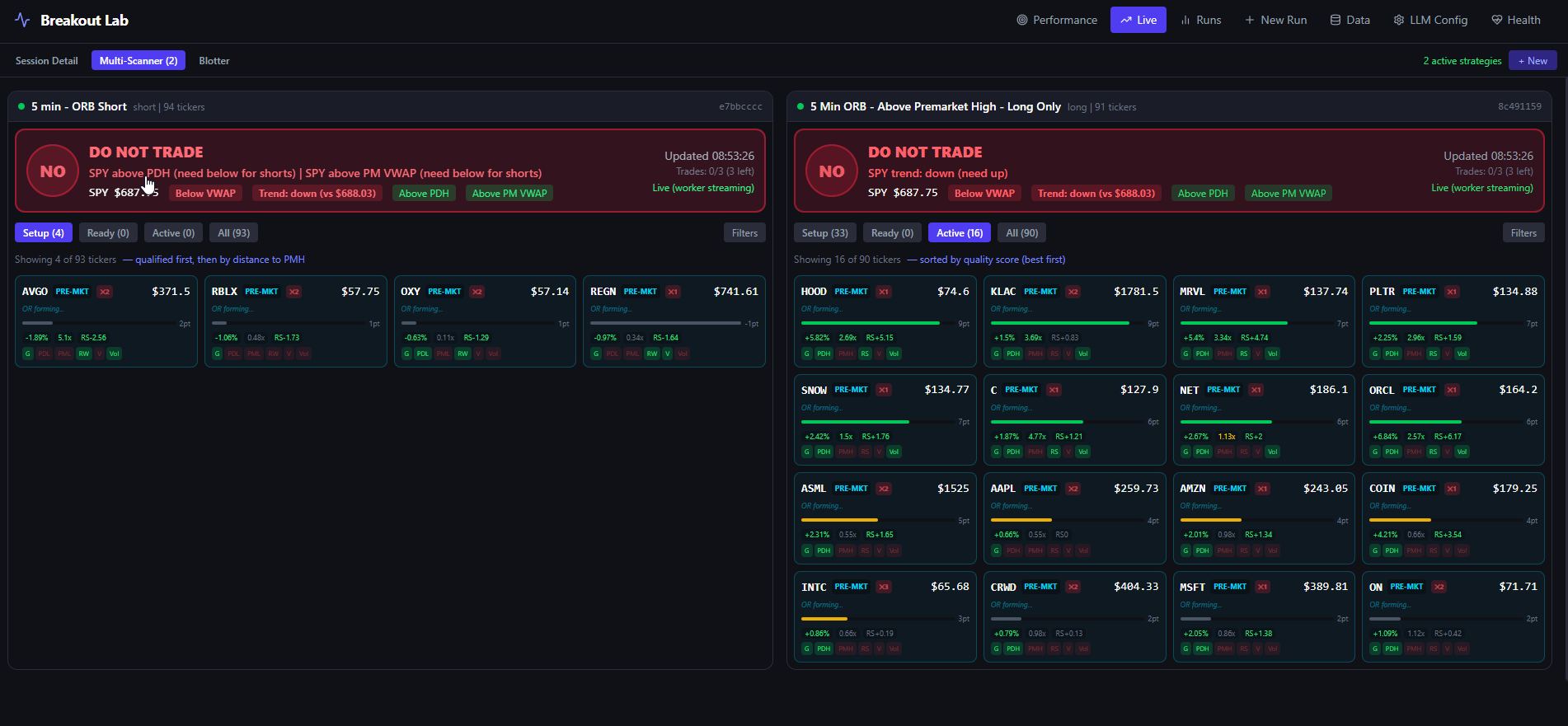Select the Setup (33) tab in Long Only panel
This screenshot has height=726, width=1568.
[825, 233]
